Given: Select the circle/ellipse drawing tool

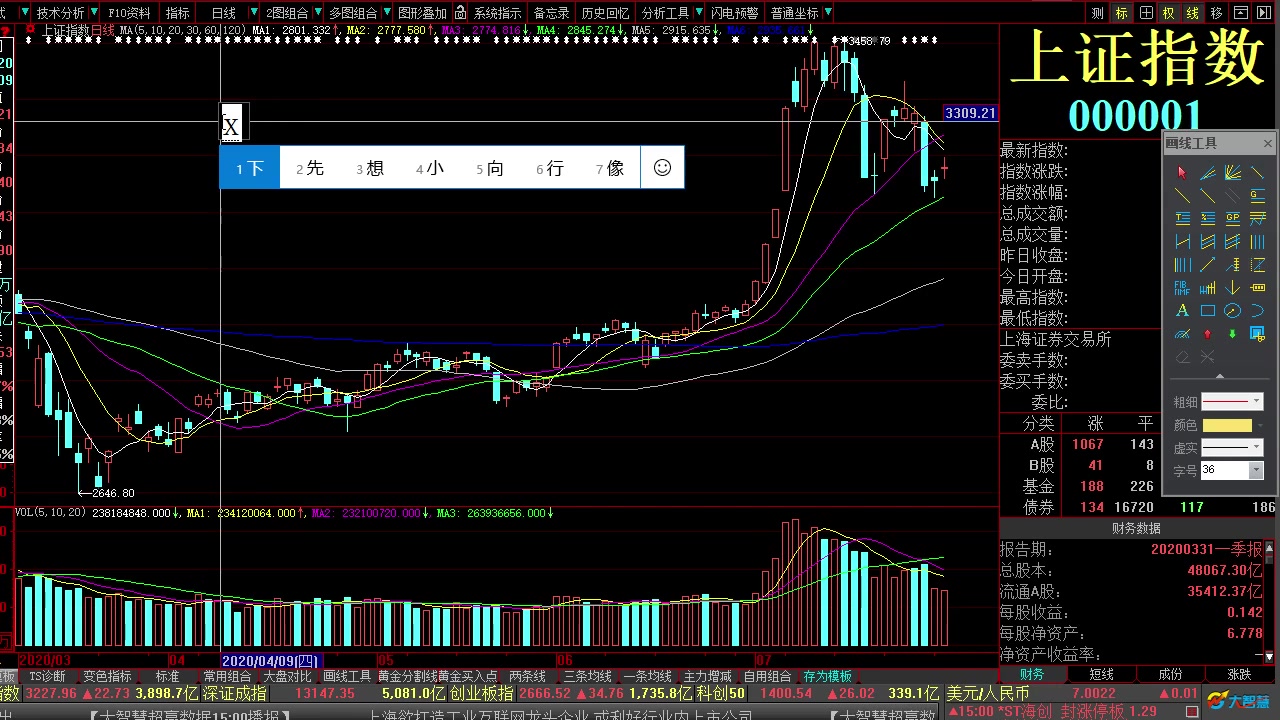Looking at the screenshot, I should (x=1233, y=310).
